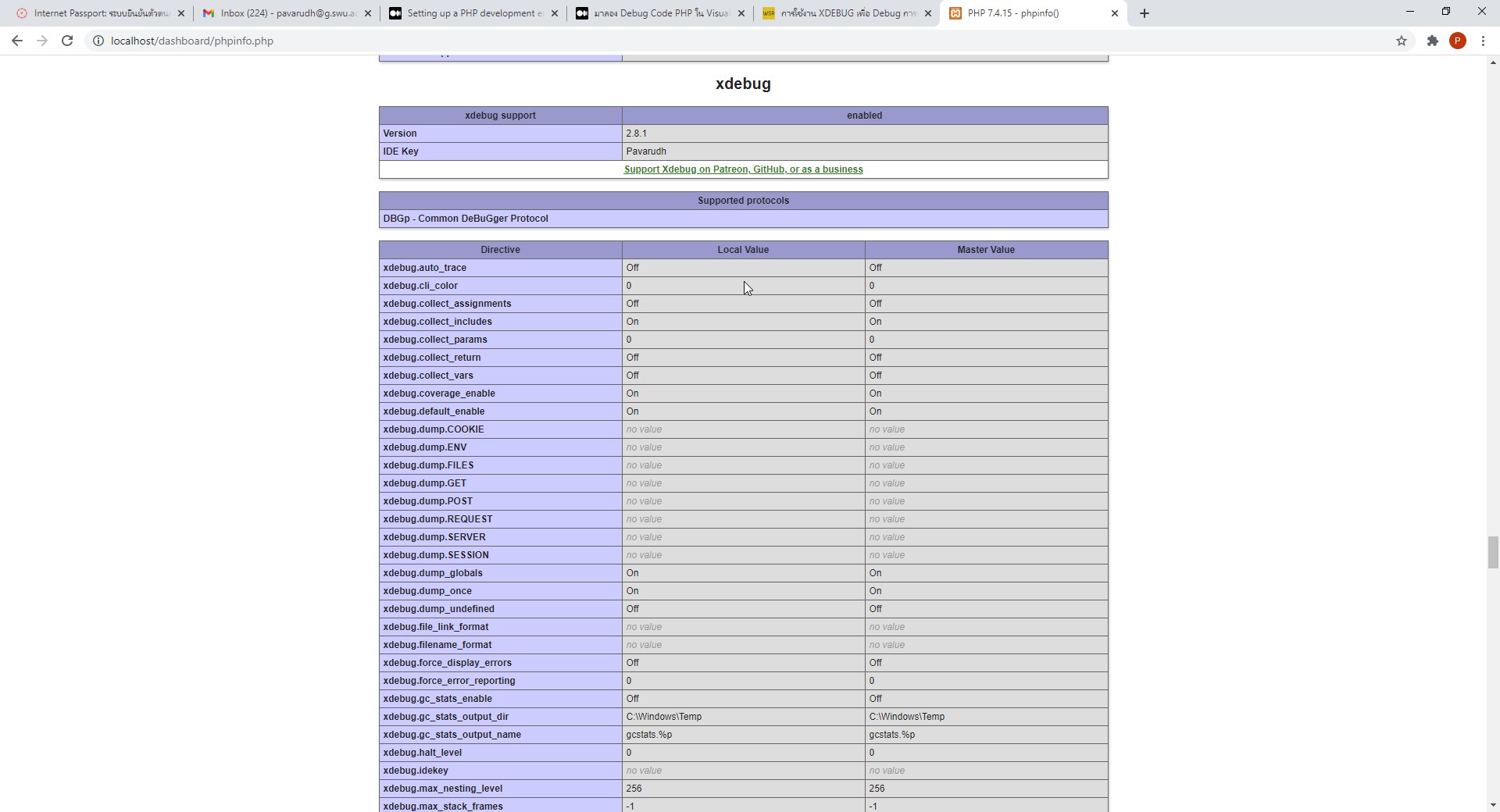Click the Local Value column header
This screenshot has width=1500, height=812.
coord(743,250)
